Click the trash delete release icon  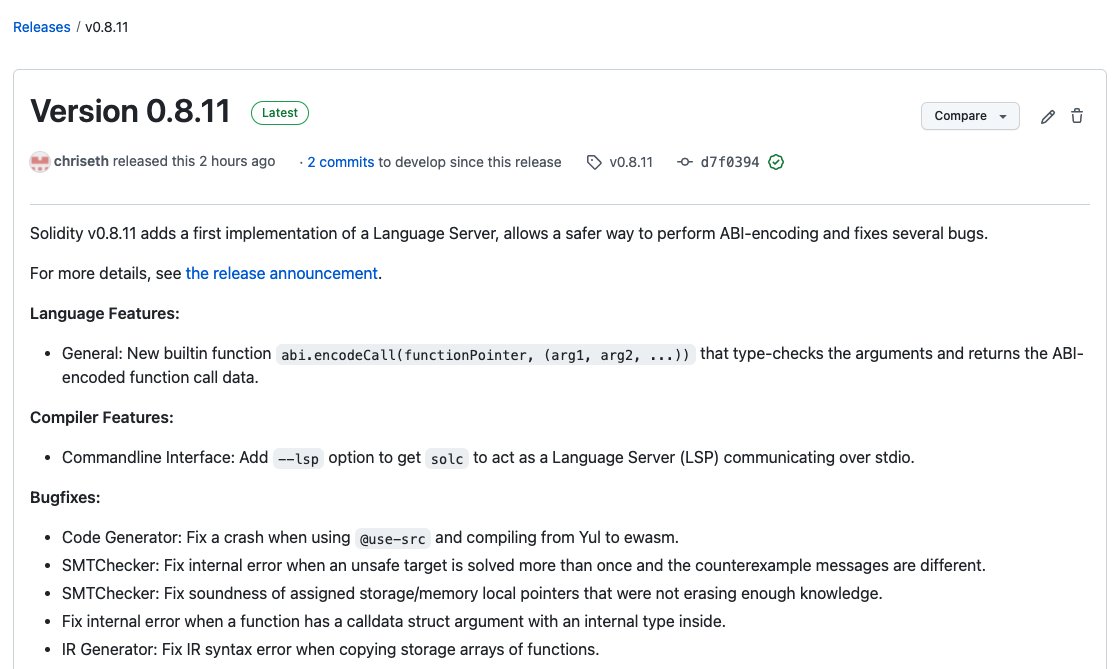pyautogui.click(x=1077, y=116)
